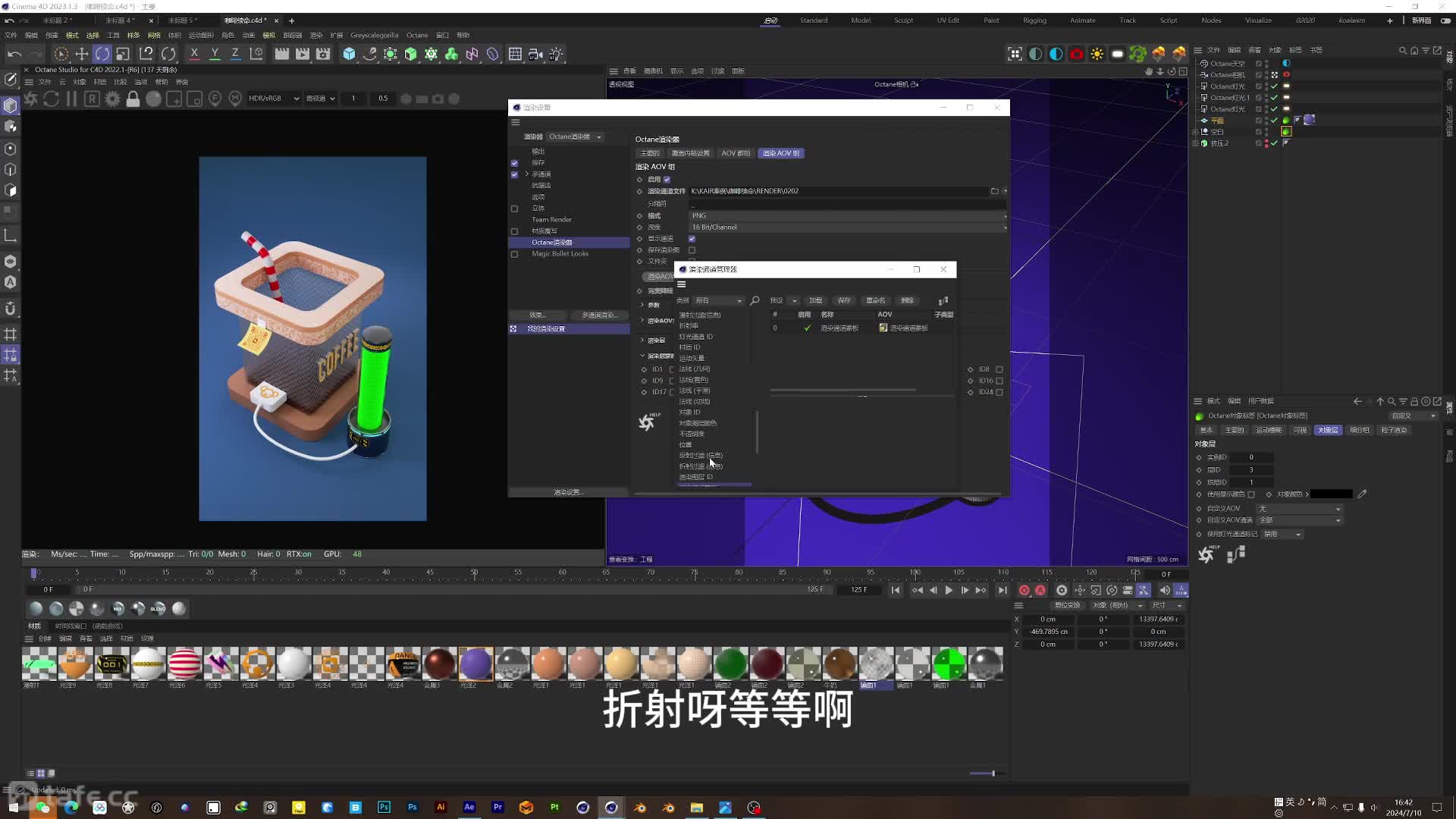Open the 16 Bit/Channel depth dropdown
Screen dimensions: 1456x819
(848, 227)
